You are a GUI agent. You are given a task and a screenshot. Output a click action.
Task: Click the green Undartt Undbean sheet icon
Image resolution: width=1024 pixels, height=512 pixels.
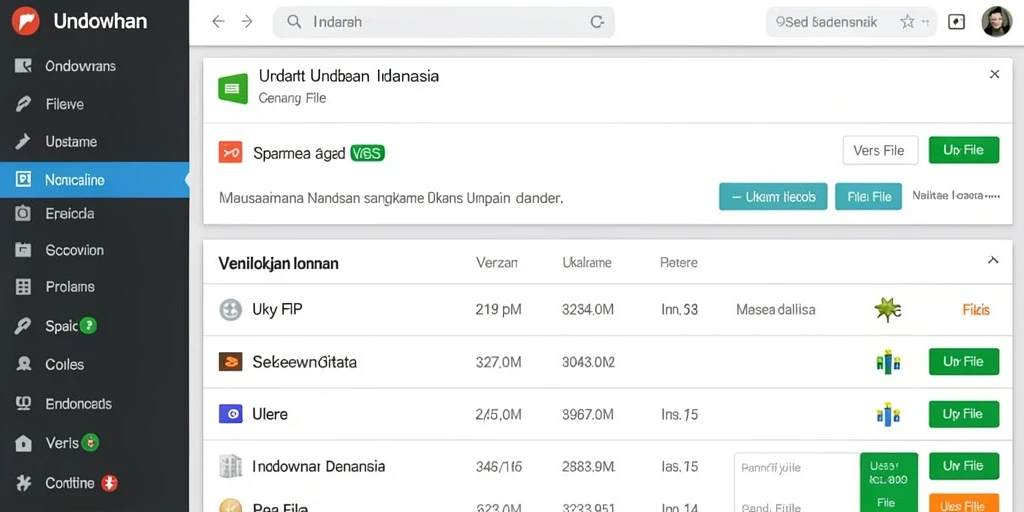point(233,88)
